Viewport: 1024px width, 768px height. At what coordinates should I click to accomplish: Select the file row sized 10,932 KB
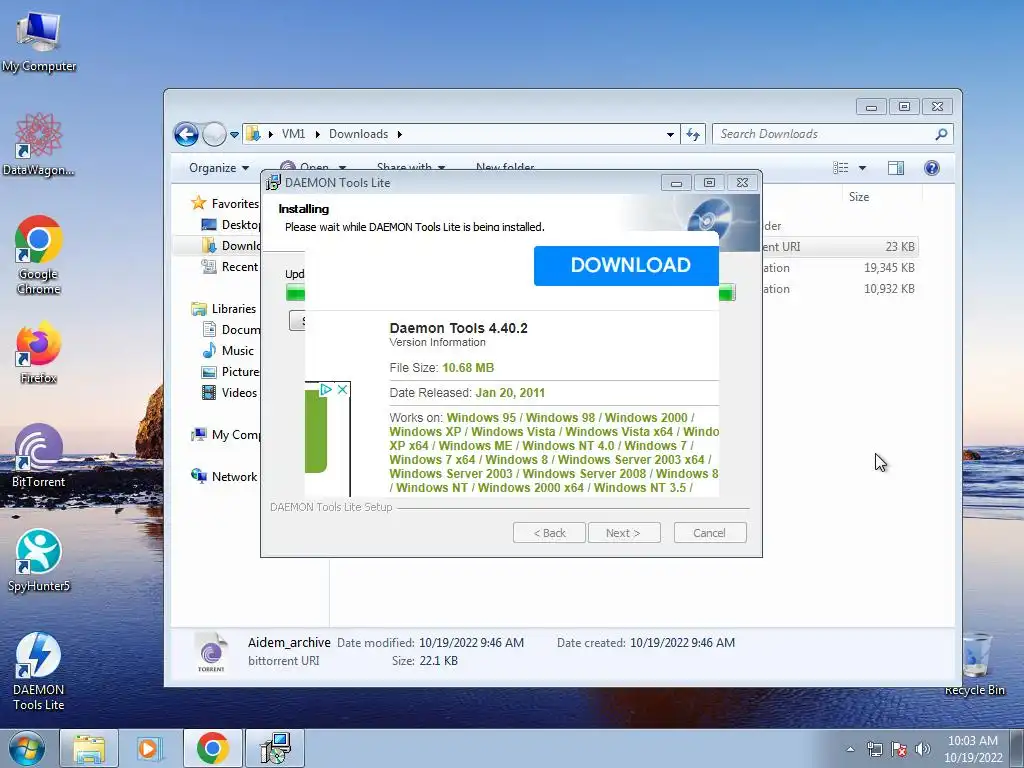pos(840,289)
